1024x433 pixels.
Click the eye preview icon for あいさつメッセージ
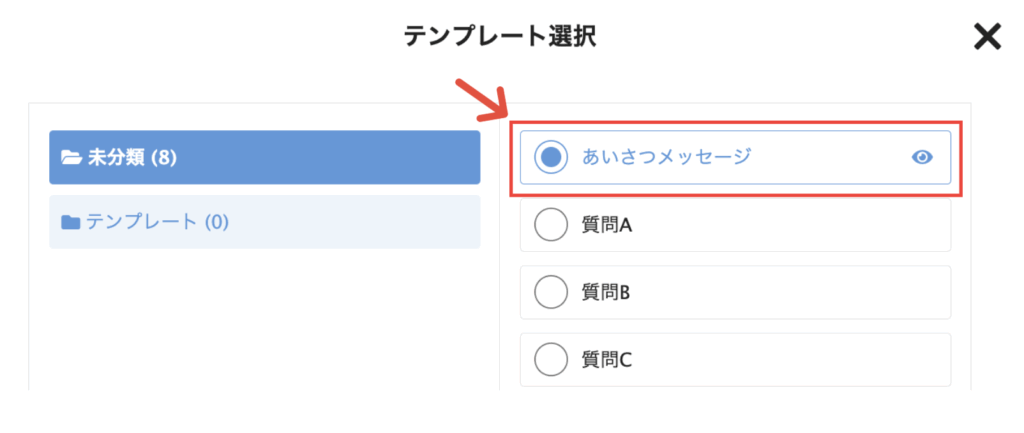click(x=921, y=157)
